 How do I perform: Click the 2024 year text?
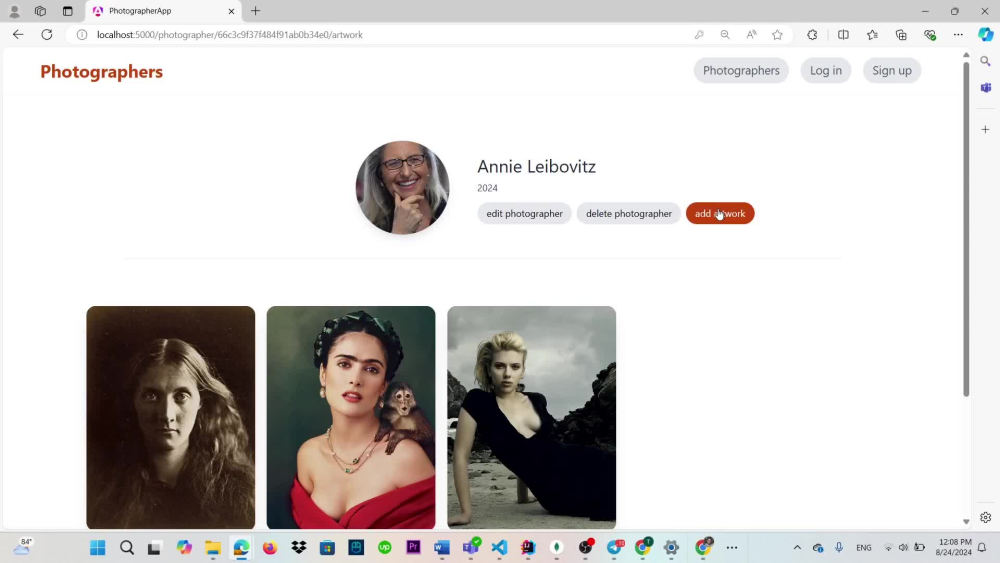487,188
